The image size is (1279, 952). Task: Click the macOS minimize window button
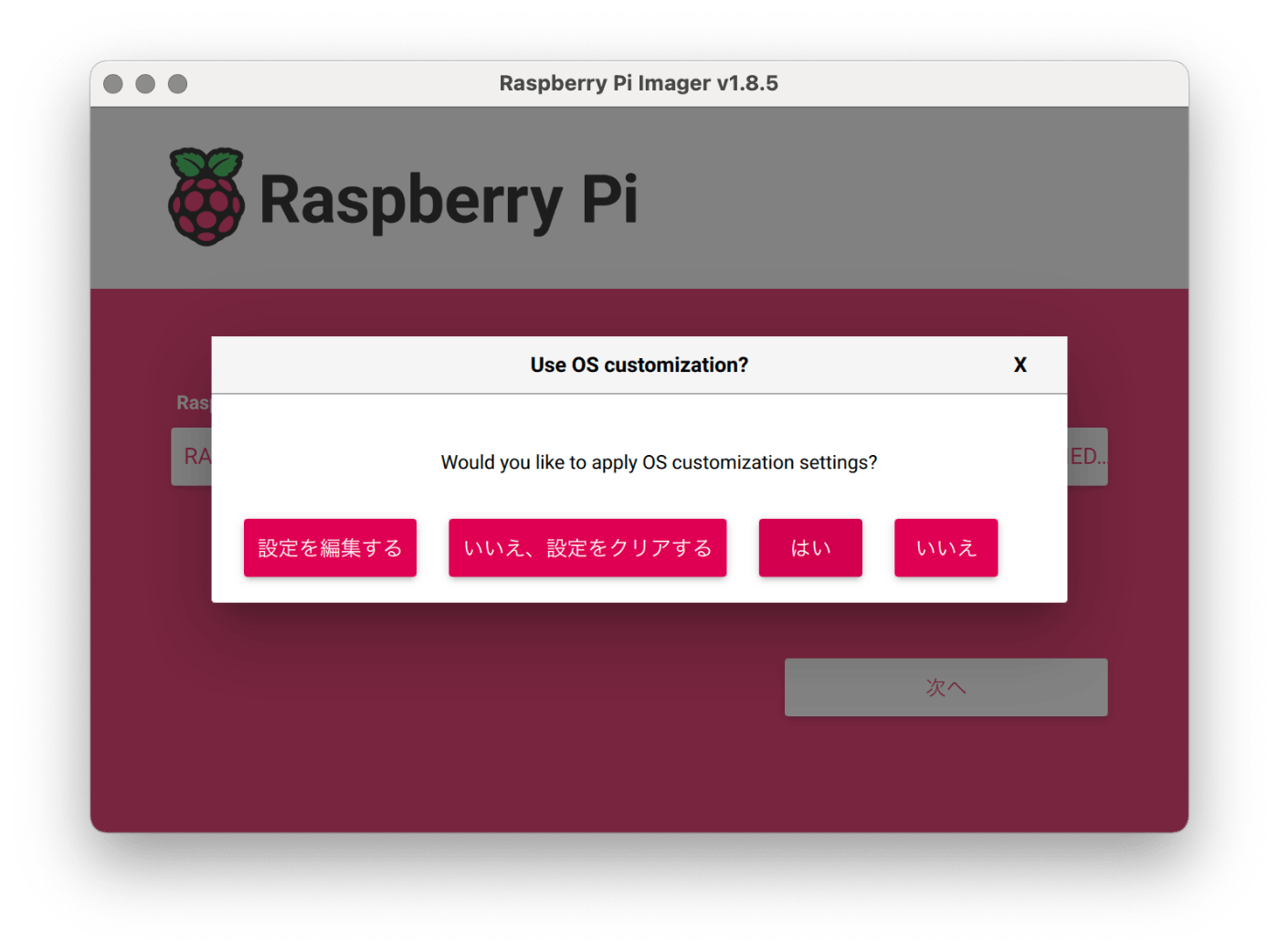tap(145, 84)
